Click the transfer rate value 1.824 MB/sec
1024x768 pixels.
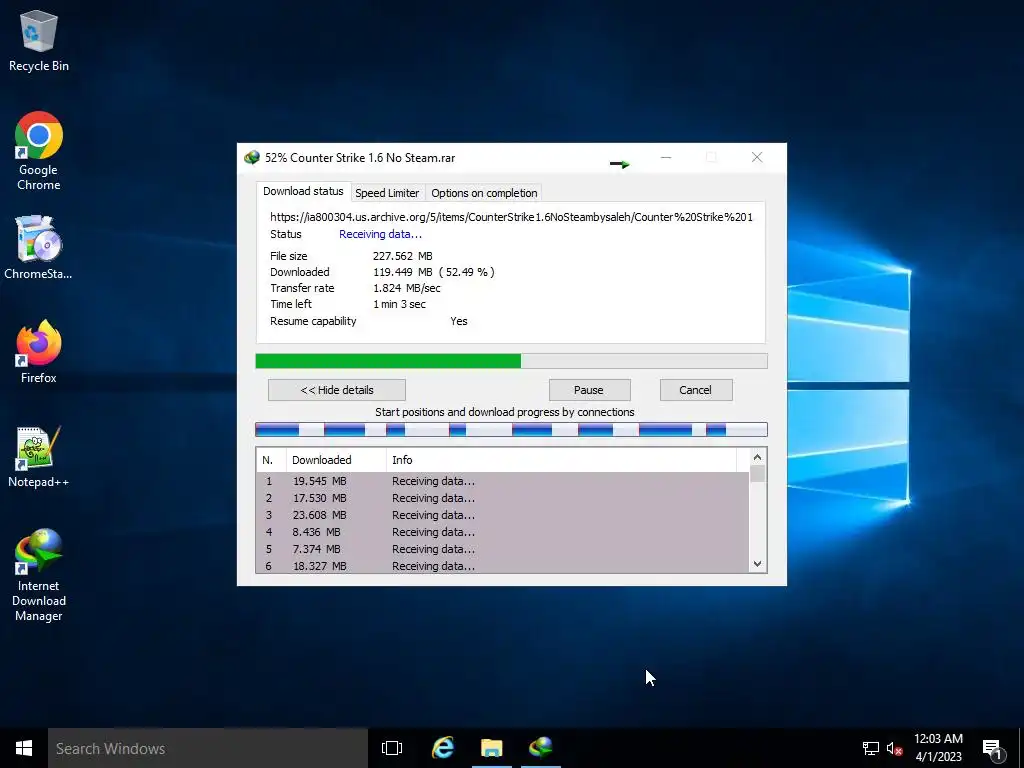[406, 288]
